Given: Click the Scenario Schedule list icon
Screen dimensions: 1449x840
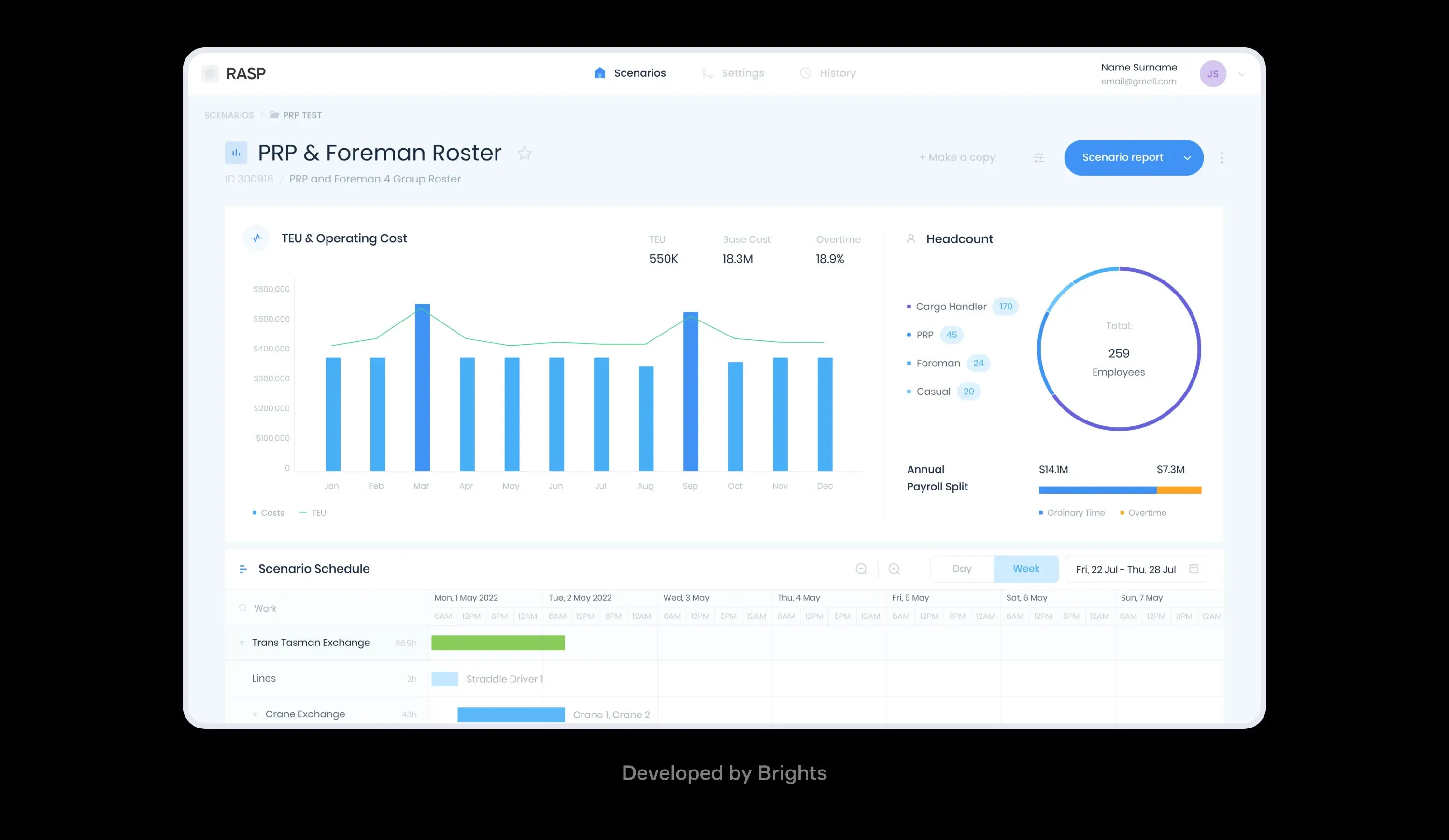Looking at the screenshot, I should click(242, 569).
